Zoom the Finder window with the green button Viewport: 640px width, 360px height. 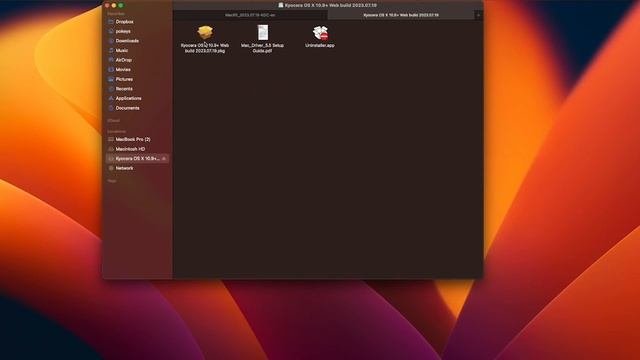(121, 6)
